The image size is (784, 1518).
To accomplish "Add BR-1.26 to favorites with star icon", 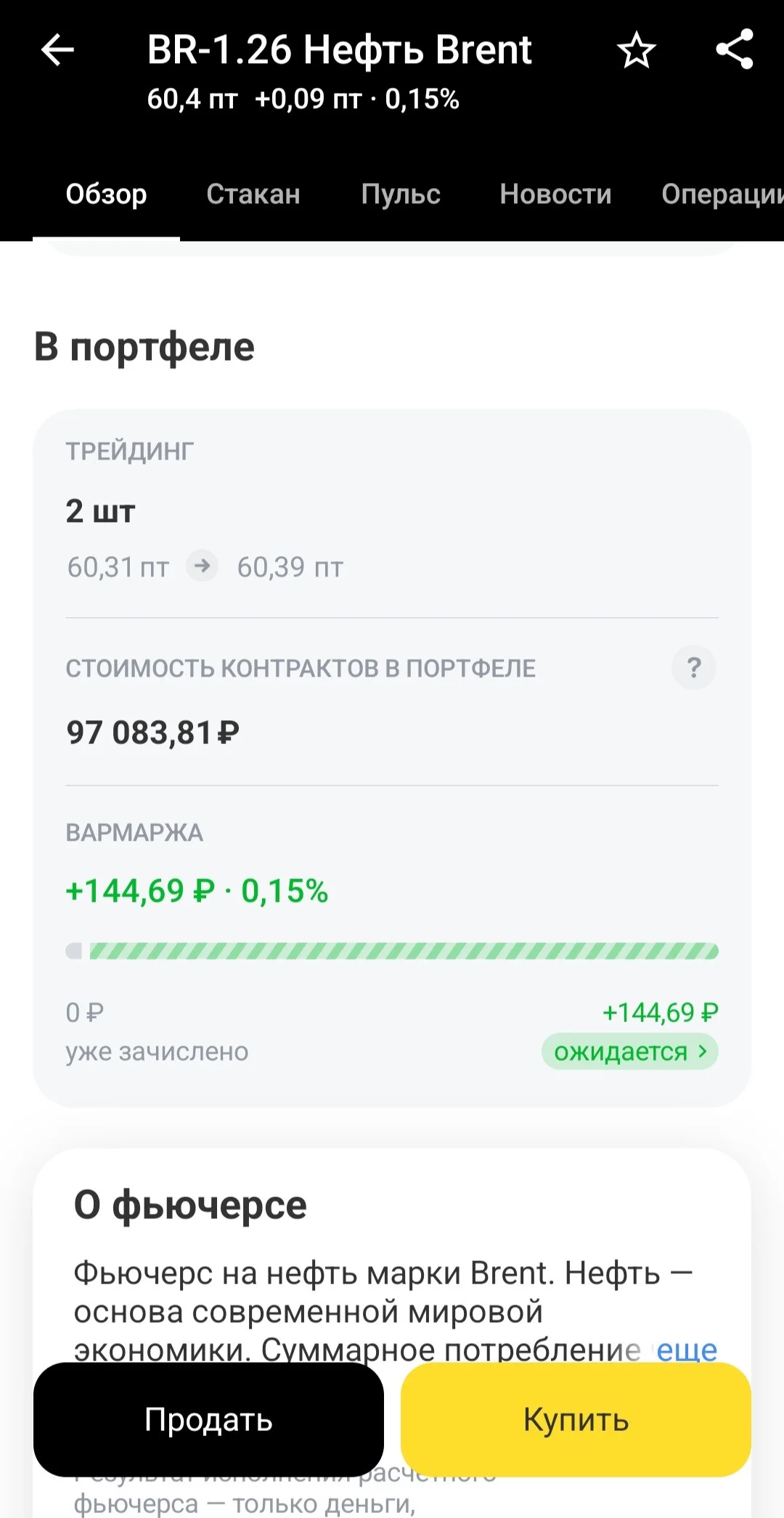I will [637, 50].
